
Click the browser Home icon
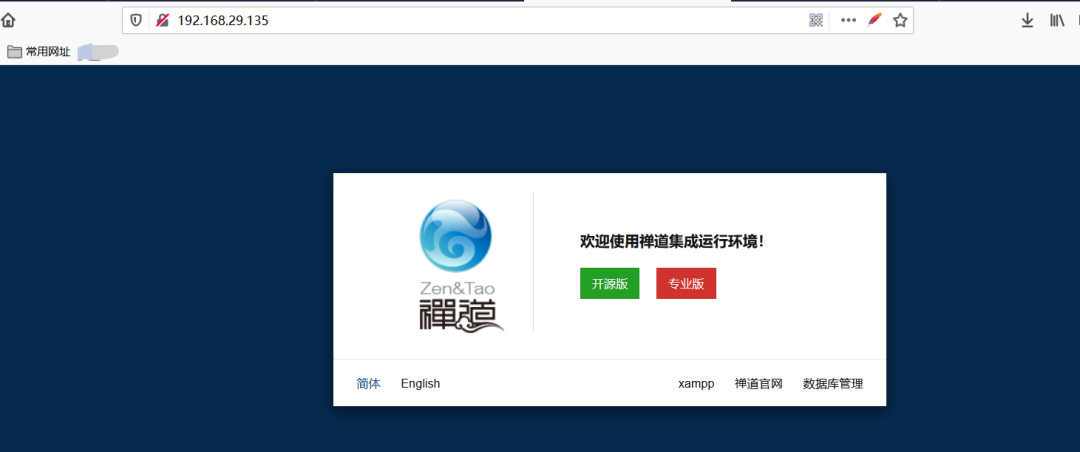pyautogui.click(x=8, y=21)
